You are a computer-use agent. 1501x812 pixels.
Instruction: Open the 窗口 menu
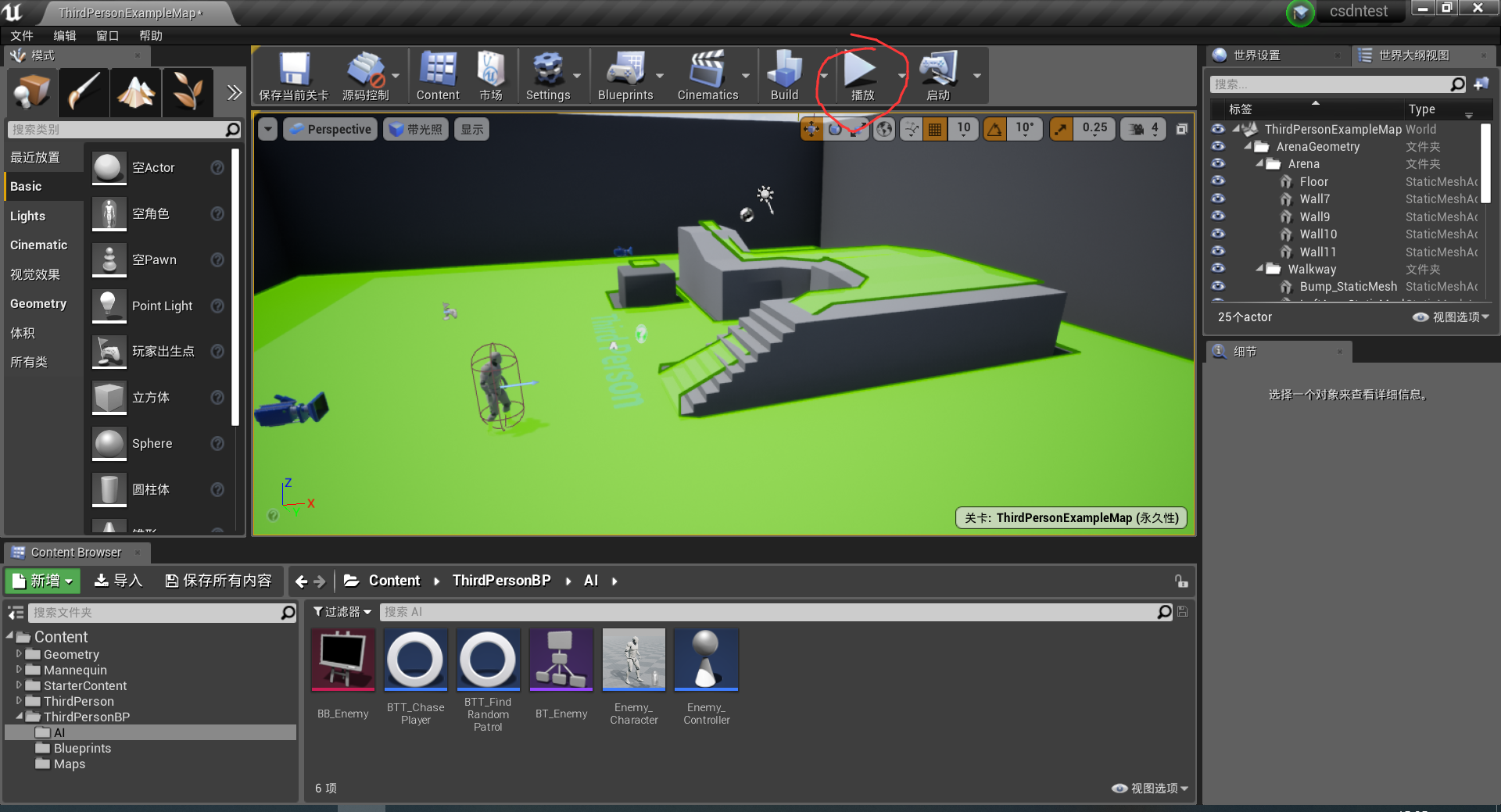pyautogui.click(x=107, y=35)
